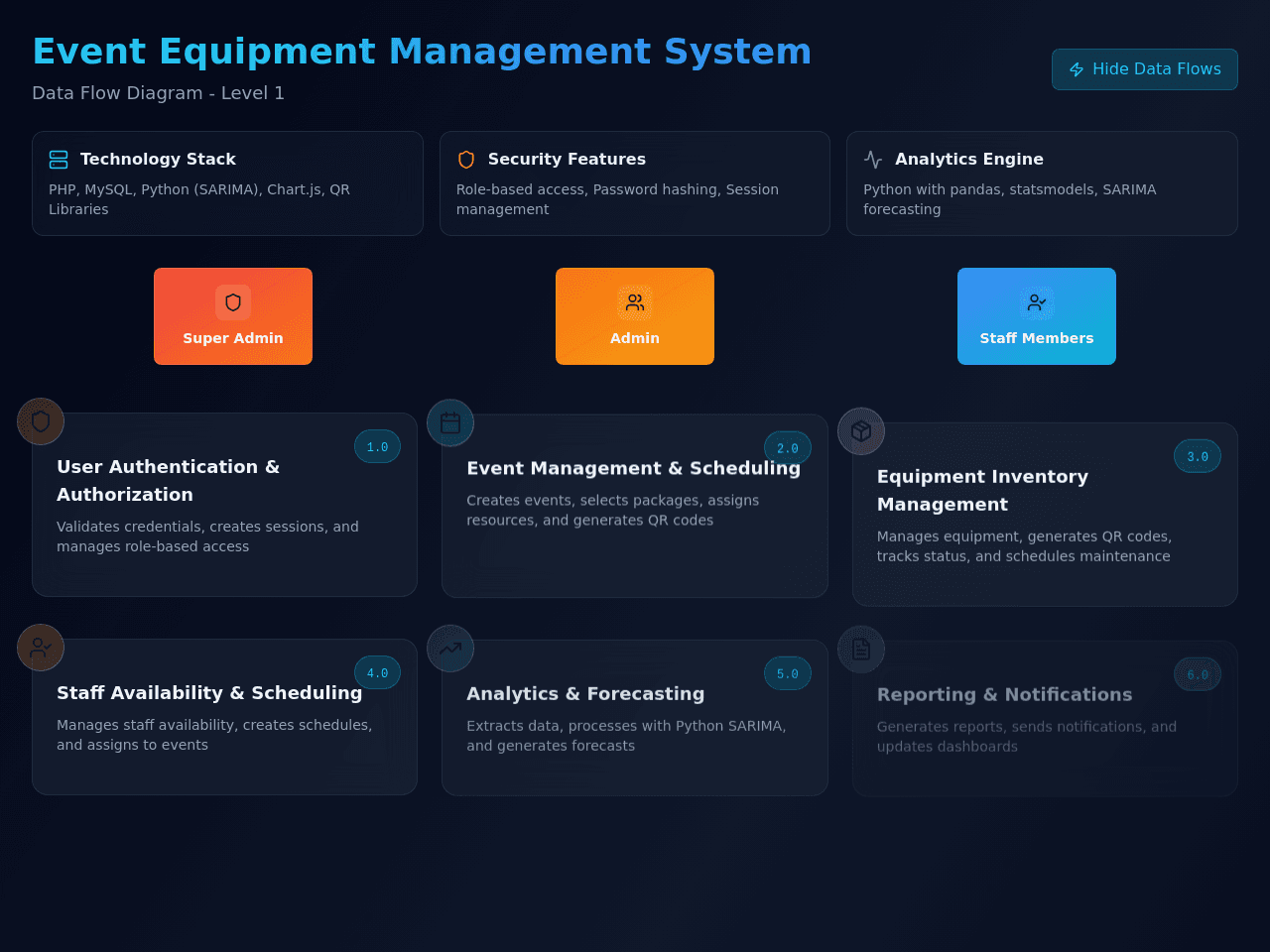The image size is (1270, 952).
Task: Click the calendar icon on Event Management process
Action: [x=450, y=422]
